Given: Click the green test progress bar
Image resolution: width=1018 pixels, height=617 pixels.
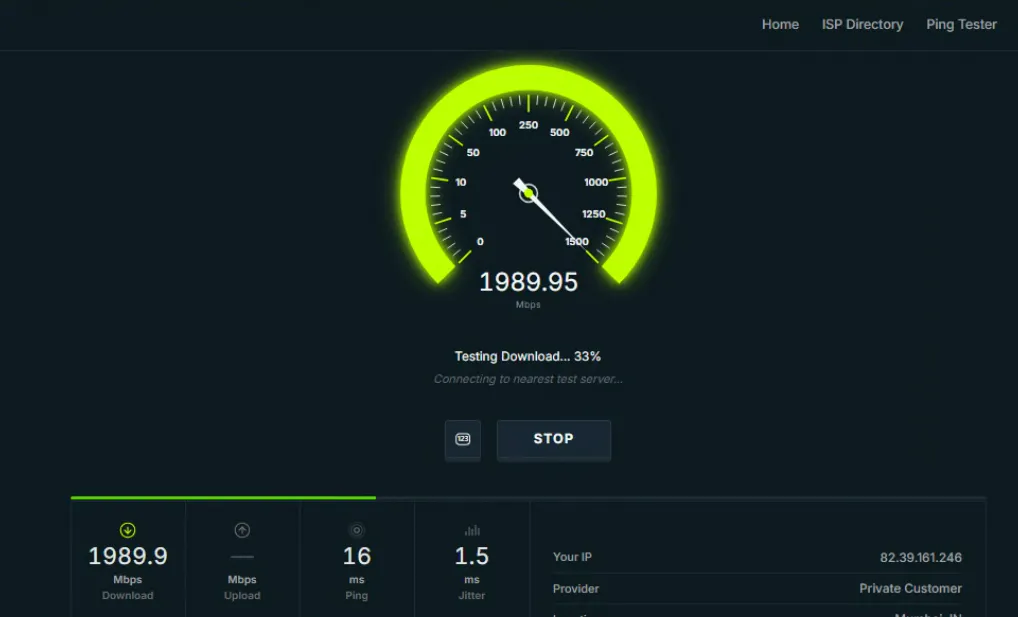Looking at the screenshot, I should [223, 497].
